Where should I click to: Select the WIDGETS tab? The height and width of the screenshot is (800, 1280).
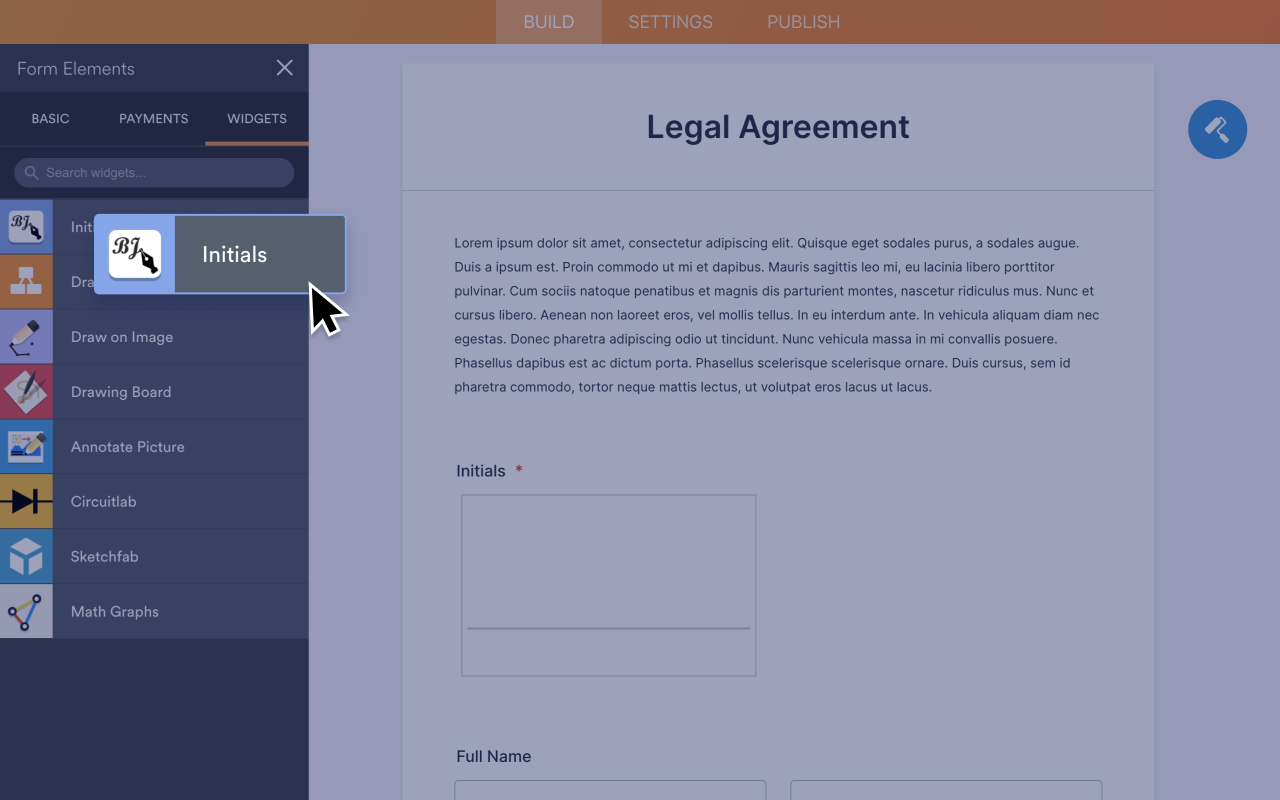[x=257, y=119]
